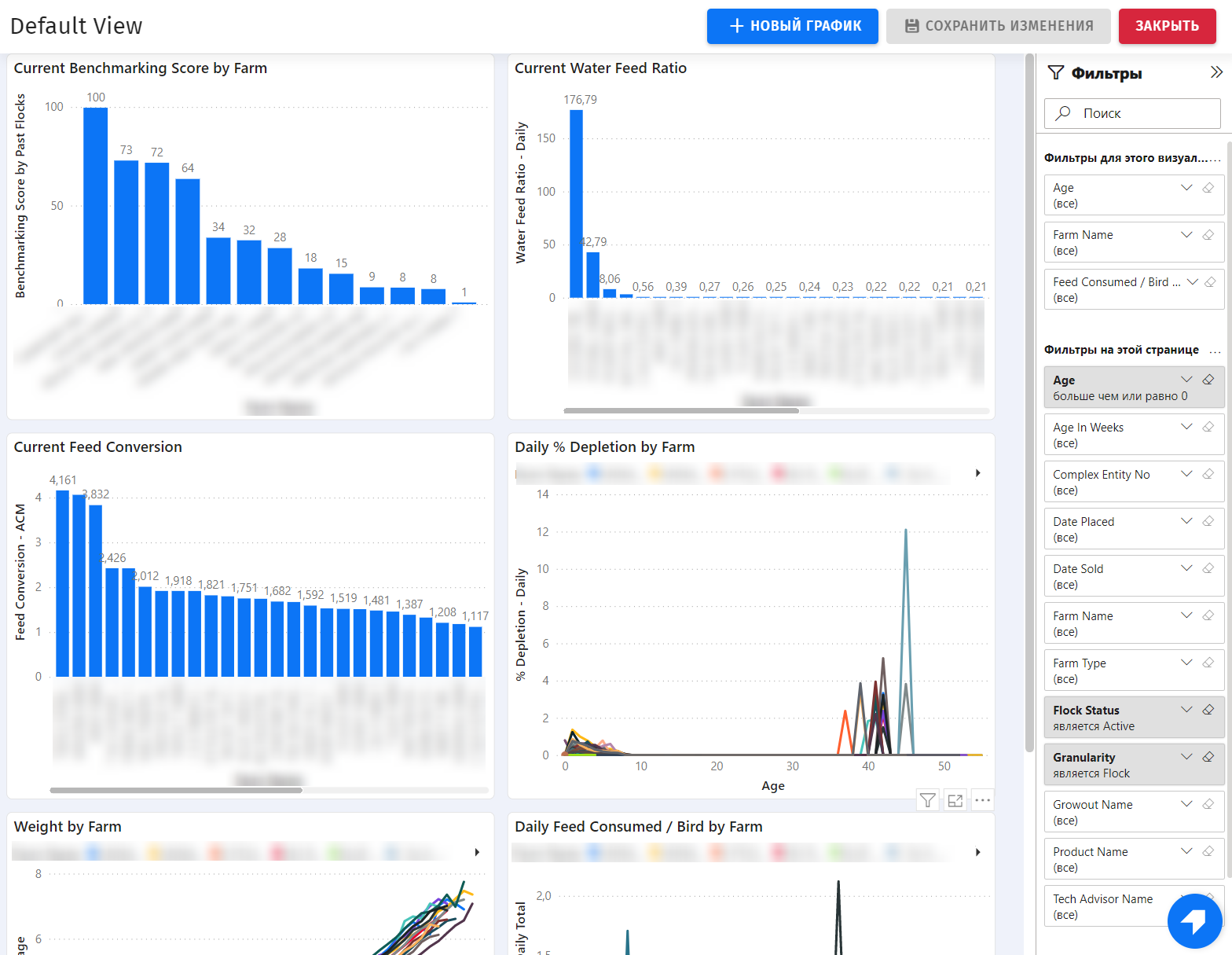Screen dimensions: 1232x955
Task: Click the Daily Feed Consumed / Bird by Farm title
Action: coord(639,827)
